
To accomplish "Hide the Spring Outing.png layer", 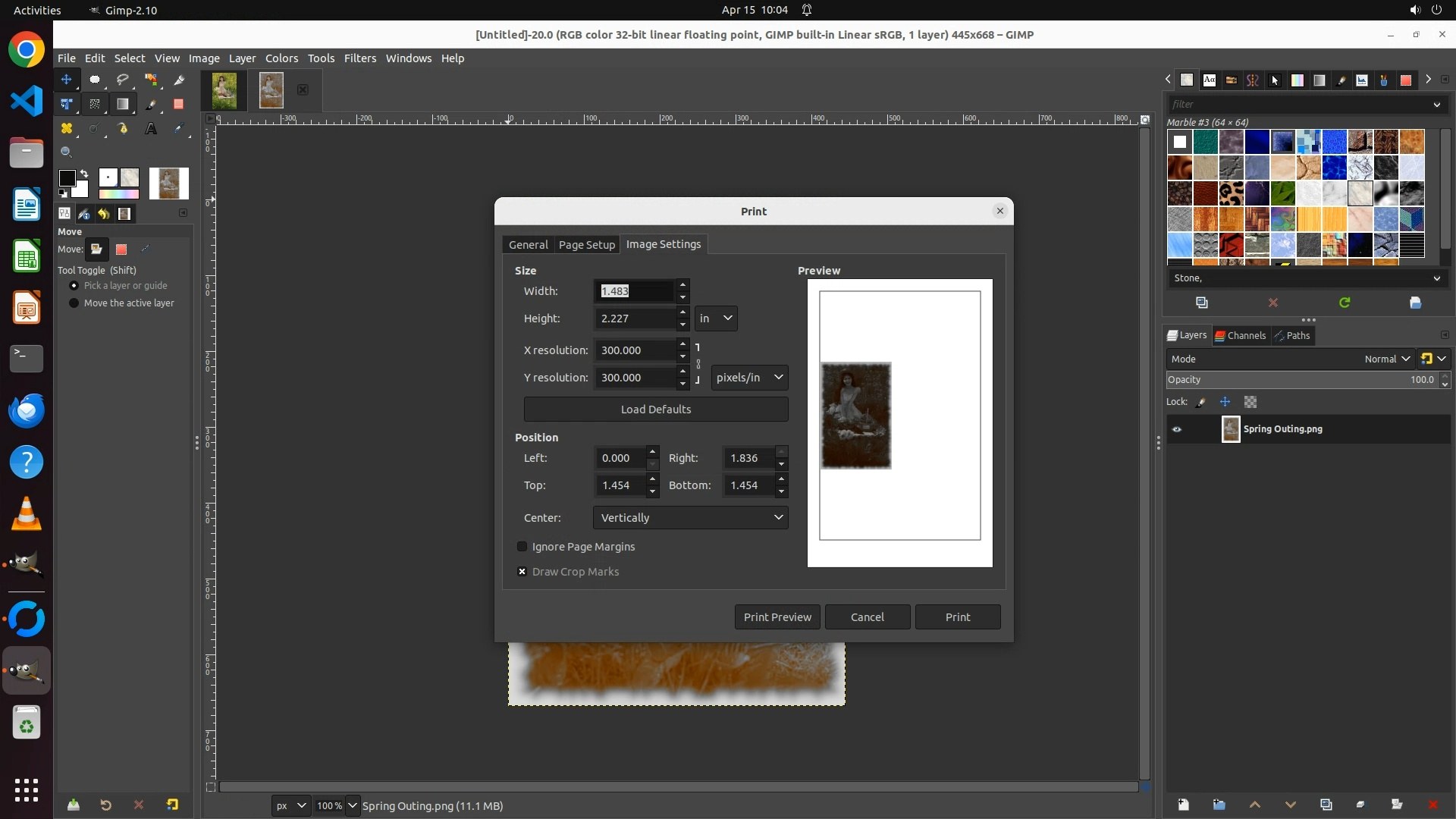I will [1177, 429].
